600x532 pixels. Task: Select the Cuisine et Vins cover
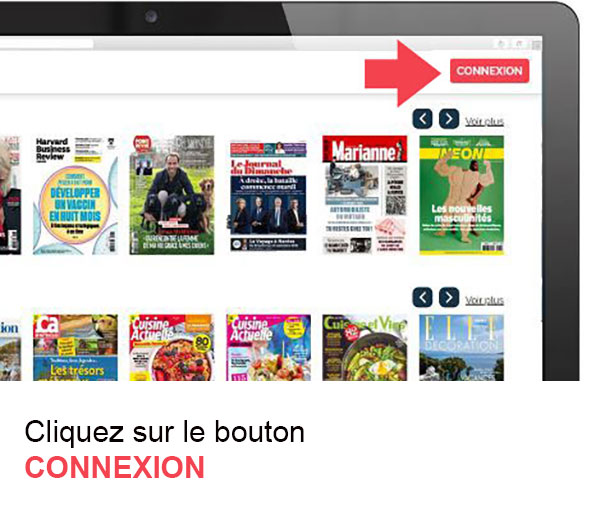point(365,348)
